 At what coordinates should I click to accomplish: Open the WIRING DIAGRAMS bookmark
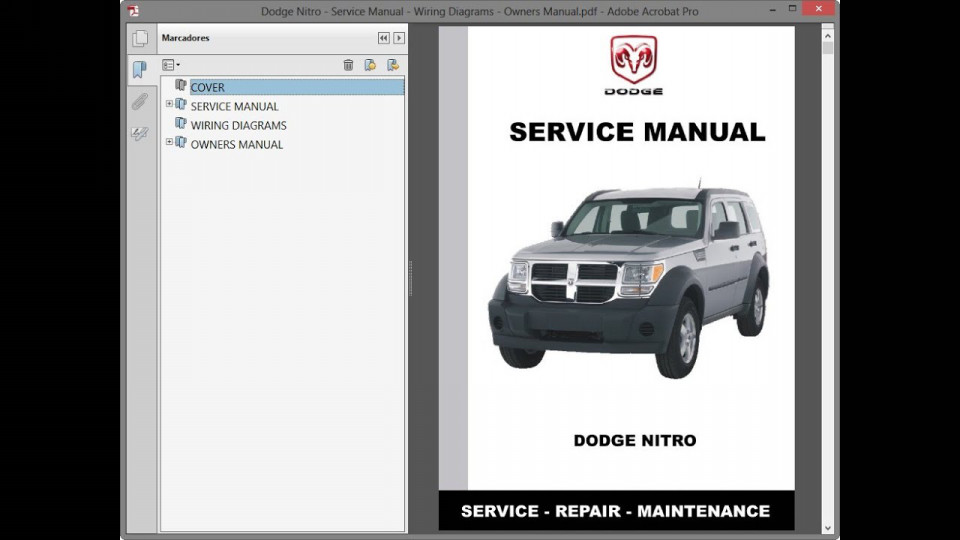pyautogui.click(x=238, y=125)
